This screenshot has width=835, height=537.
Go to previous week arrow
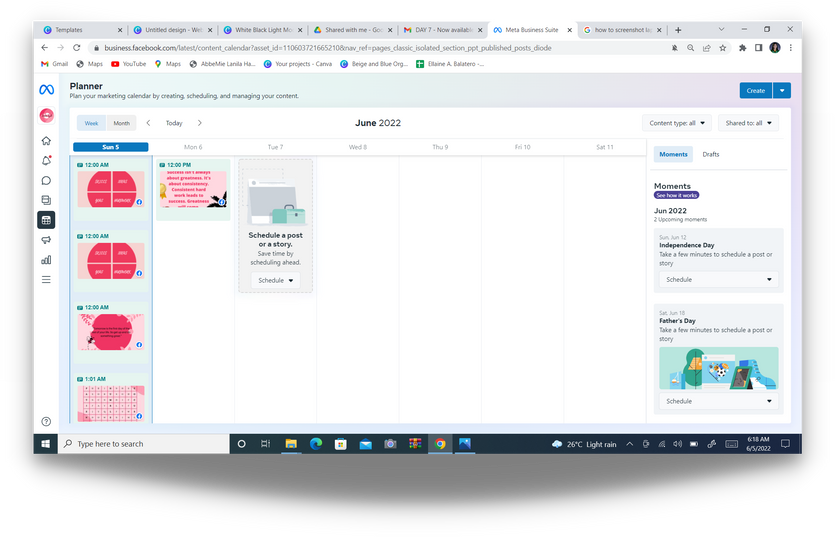pyautogui.click(x=149, y=123)
